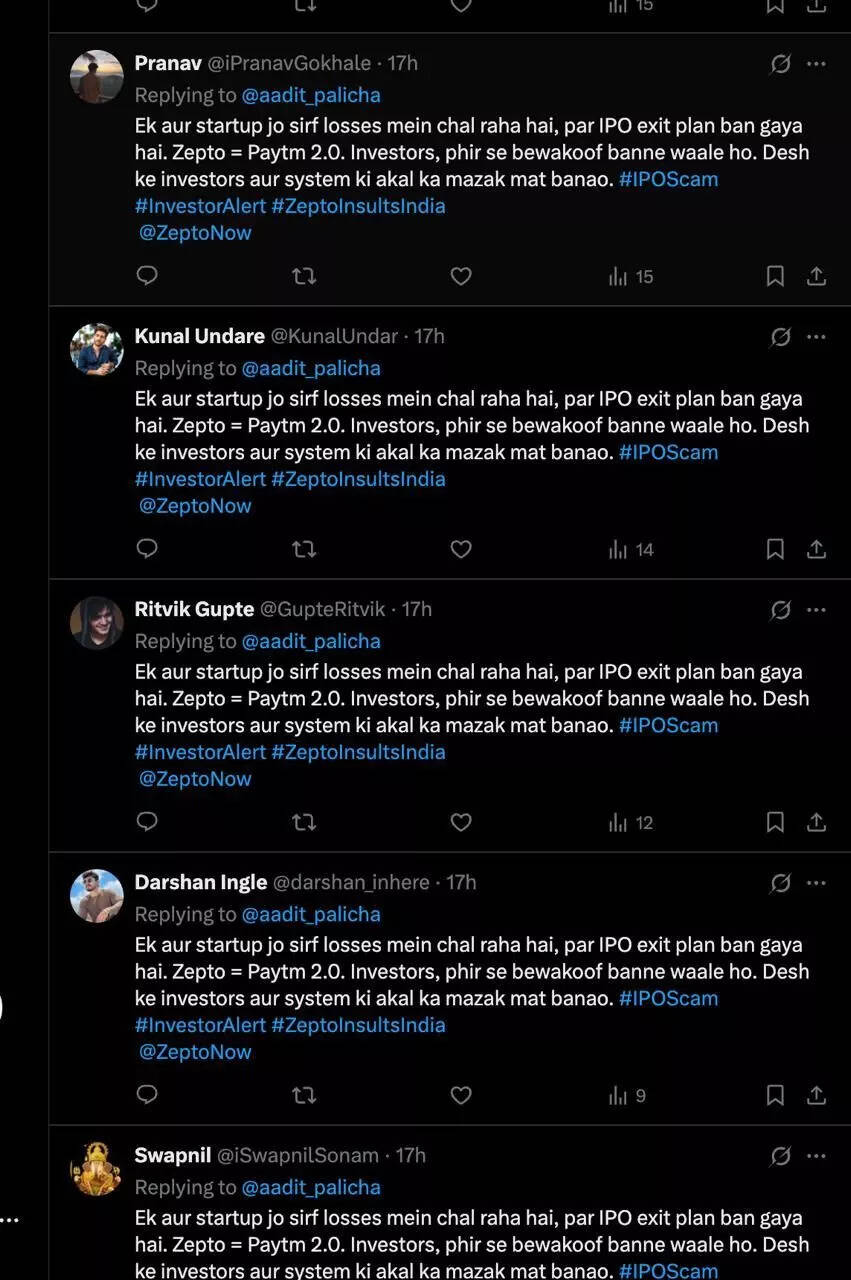Open Swapnil's profile avatar

97,1169
